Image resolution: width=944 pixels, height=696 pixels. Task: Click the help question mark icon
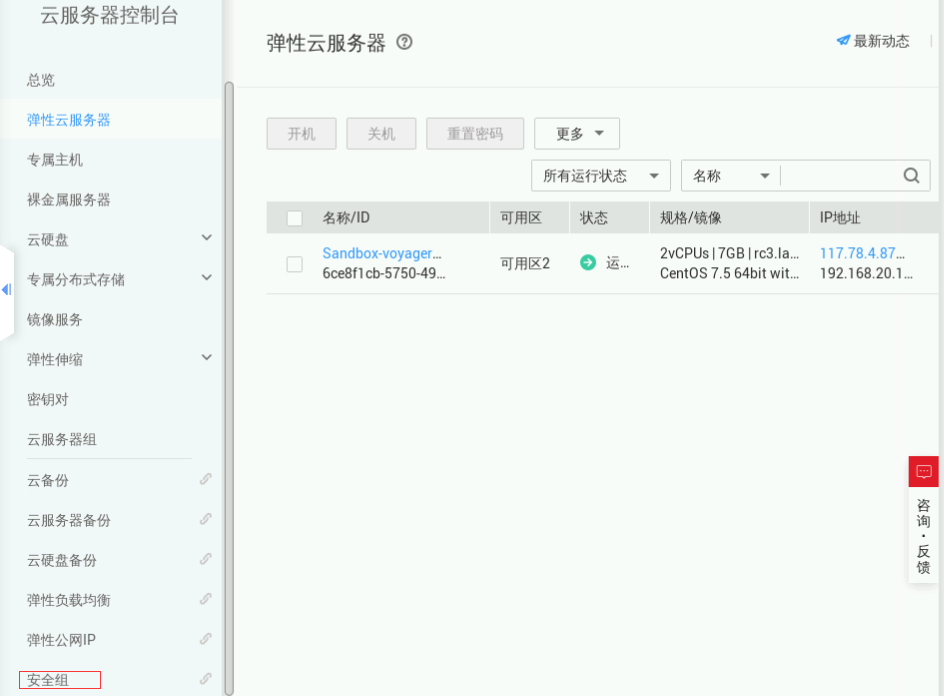coord(404,42)
